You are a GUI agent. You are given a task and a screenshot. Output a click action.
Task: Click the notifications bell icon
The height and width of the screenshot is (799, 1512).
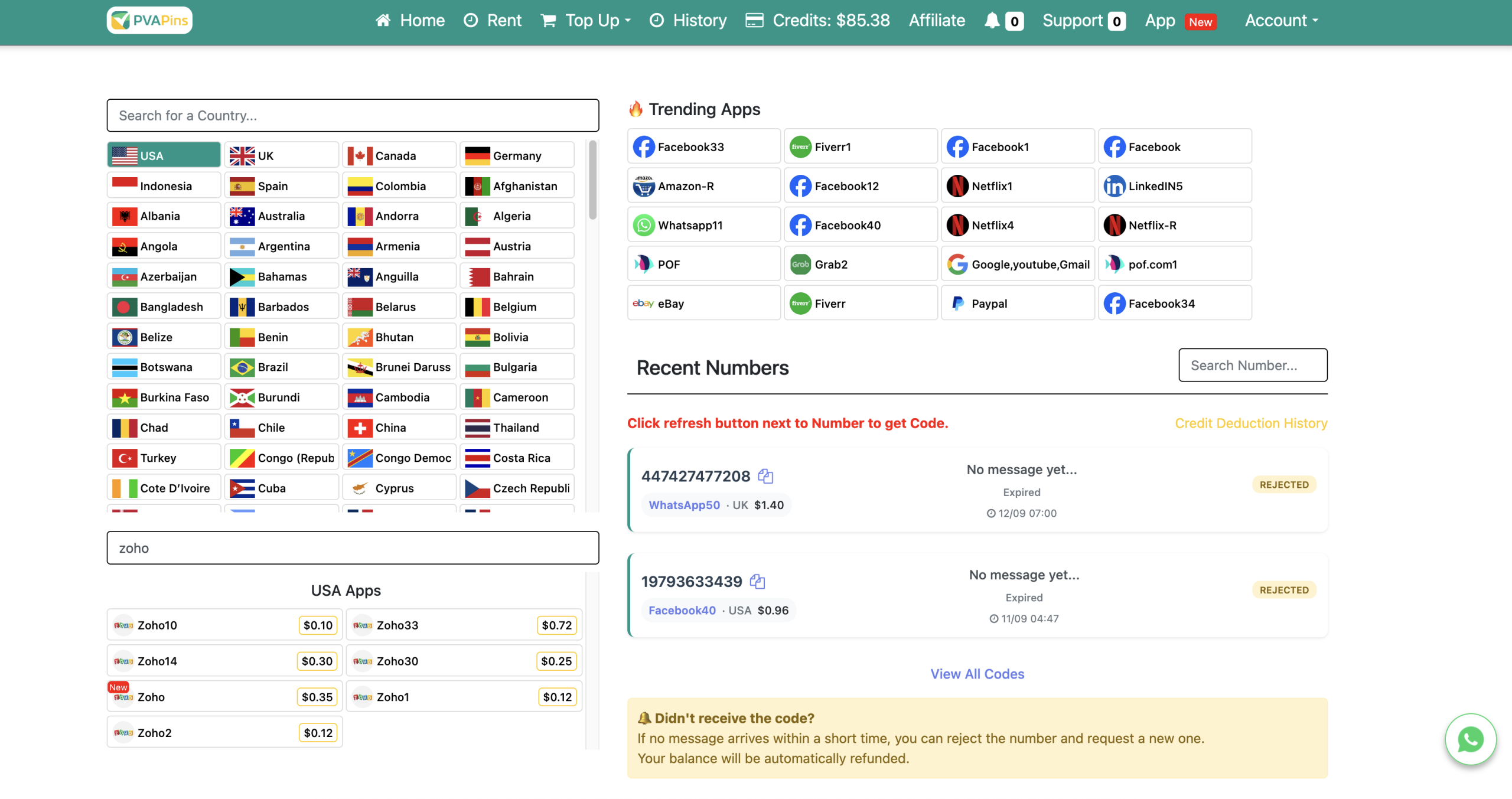pos(992,21)
